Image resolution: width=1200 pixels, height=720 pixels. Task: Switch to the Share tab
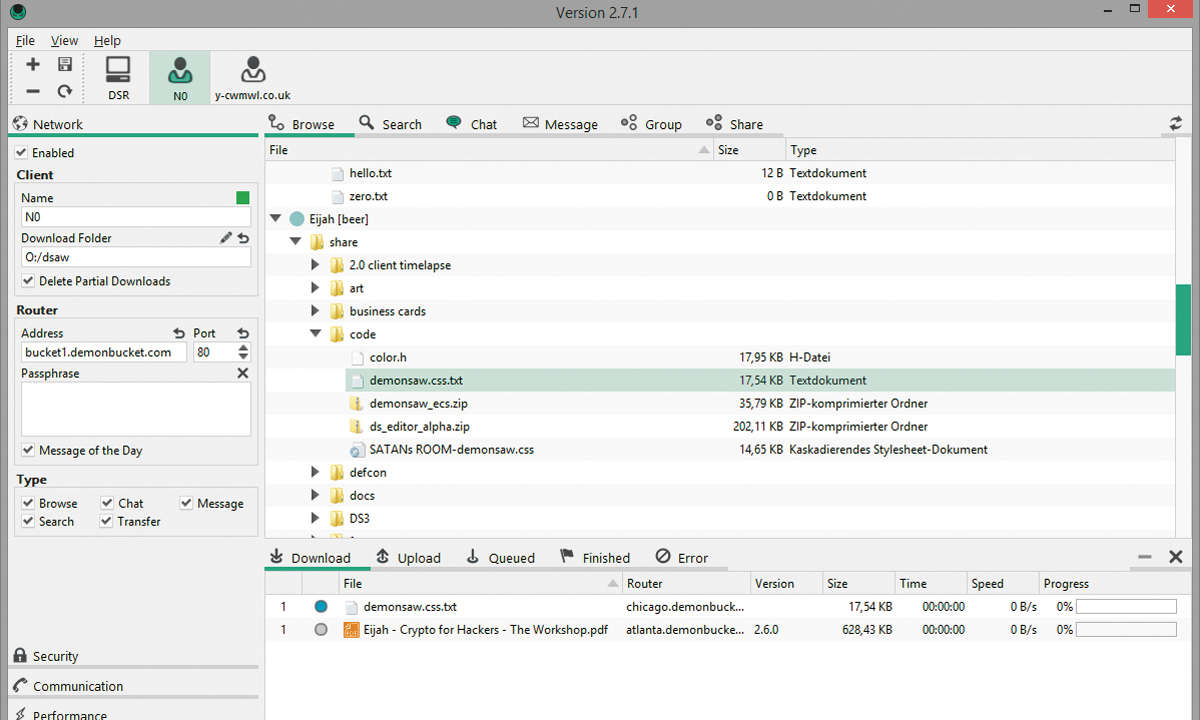(x=734, y=124)
